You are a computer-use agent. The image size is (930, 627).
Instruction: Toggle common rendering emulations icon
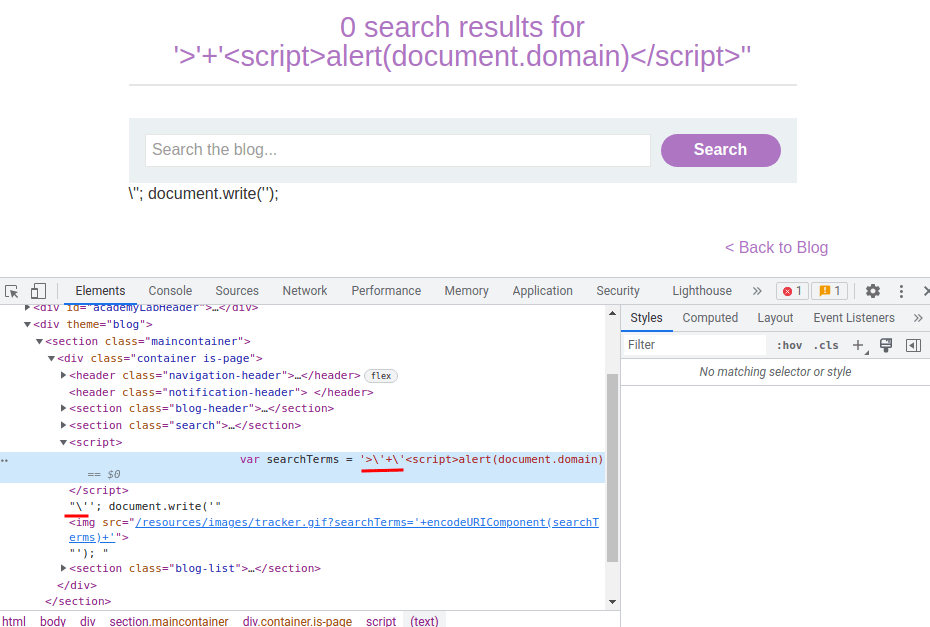coord(886,344)
